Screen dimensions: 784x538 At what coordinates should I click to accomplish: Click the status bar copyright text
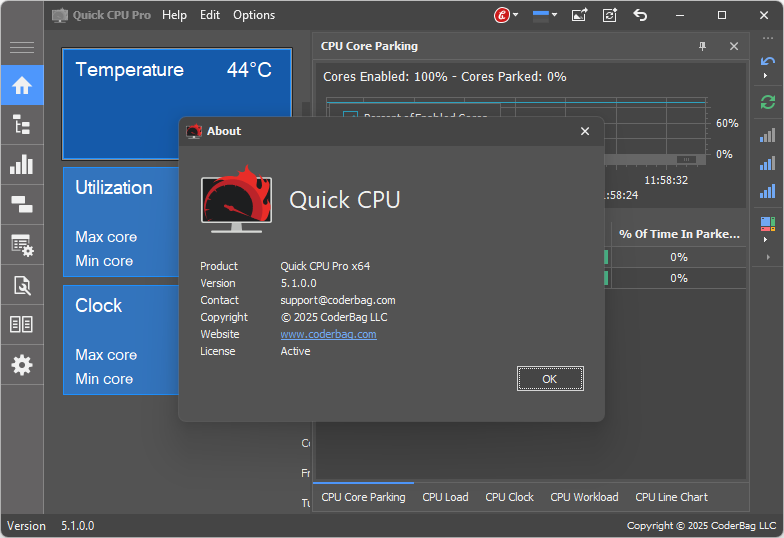(701, 526)
